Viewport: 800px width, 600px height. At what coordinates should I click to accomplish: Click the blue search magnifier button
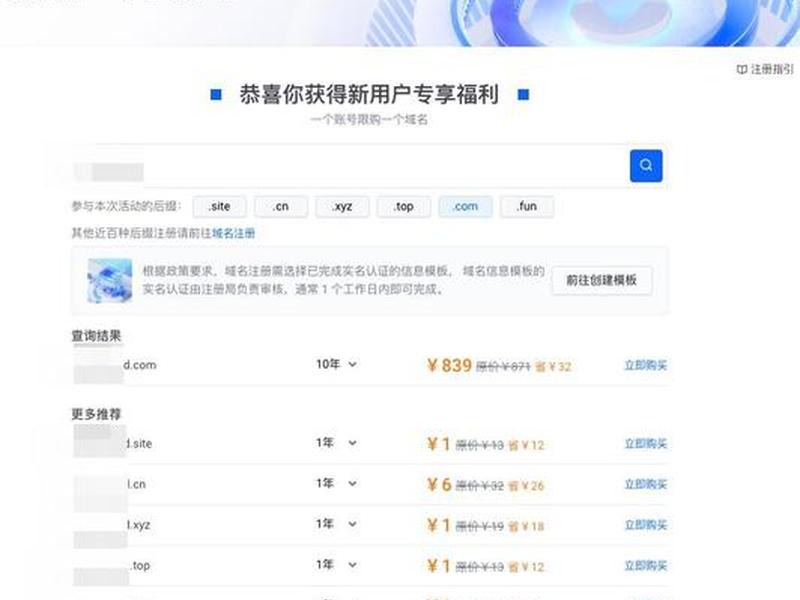pyautogui.click(x=646, y=166)
